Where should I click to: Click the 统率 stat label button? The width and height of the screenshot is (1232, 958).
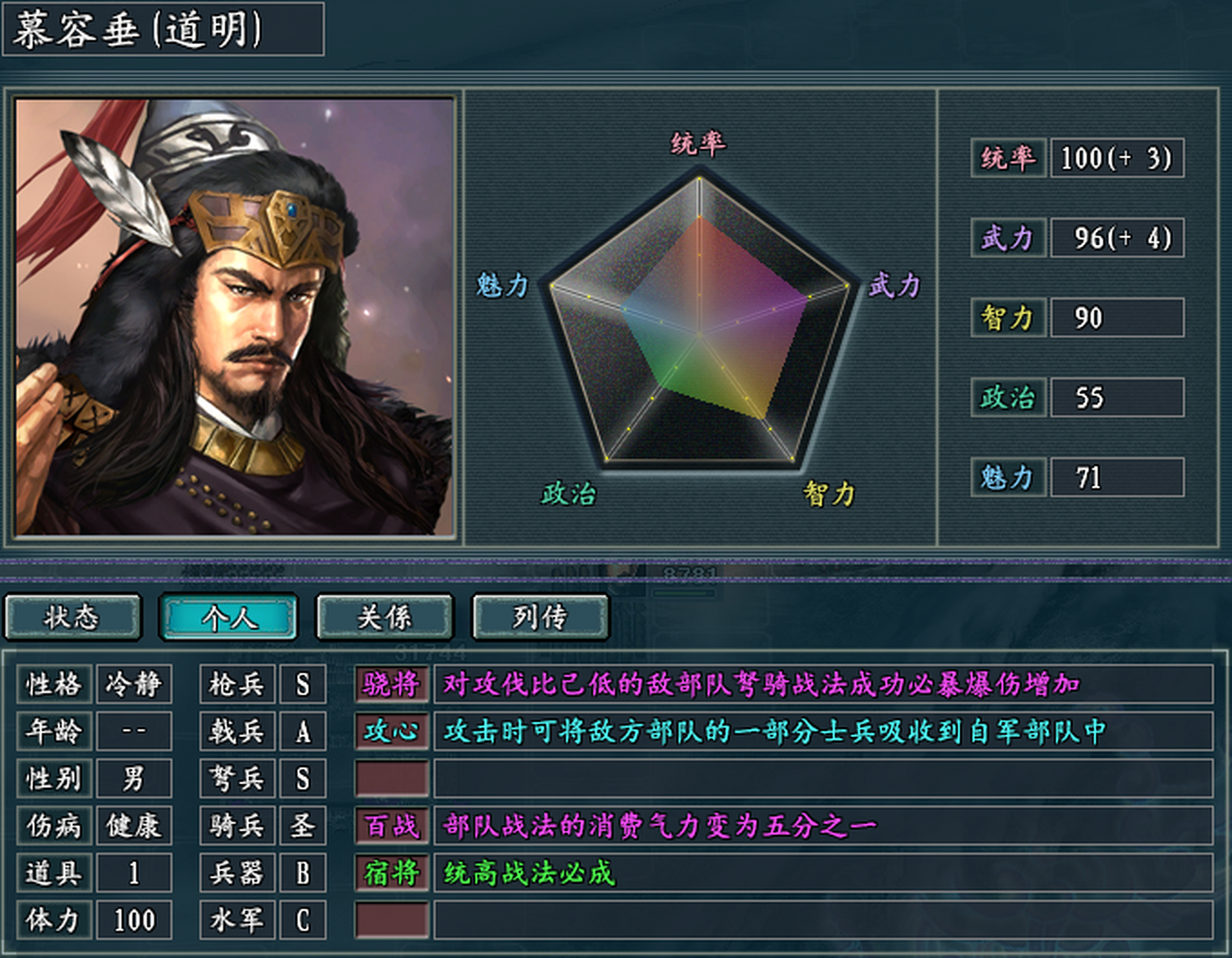point(1007,158)
